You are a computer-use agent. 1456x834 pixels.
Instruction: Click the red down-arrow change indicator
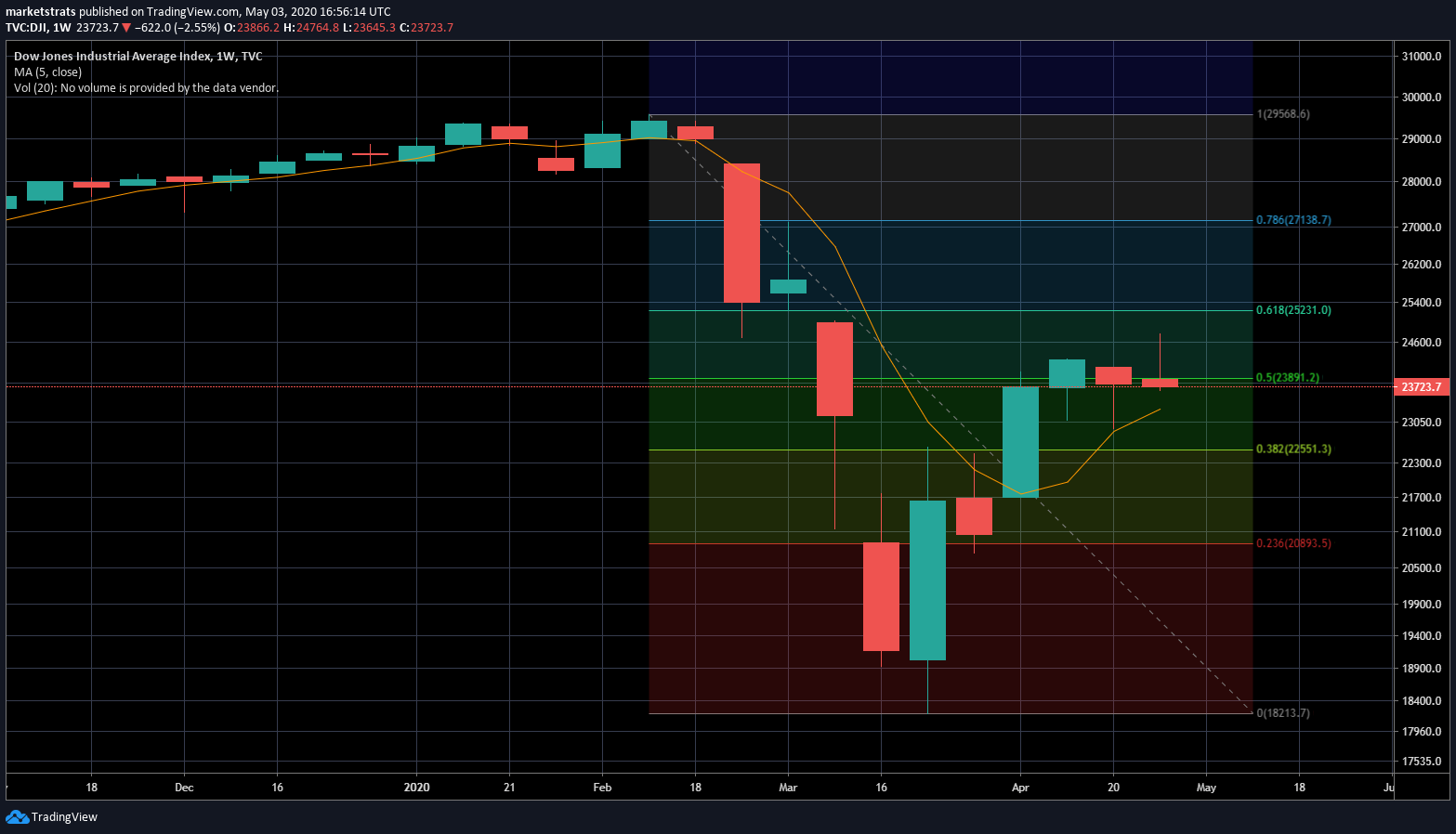coord(126,28)
